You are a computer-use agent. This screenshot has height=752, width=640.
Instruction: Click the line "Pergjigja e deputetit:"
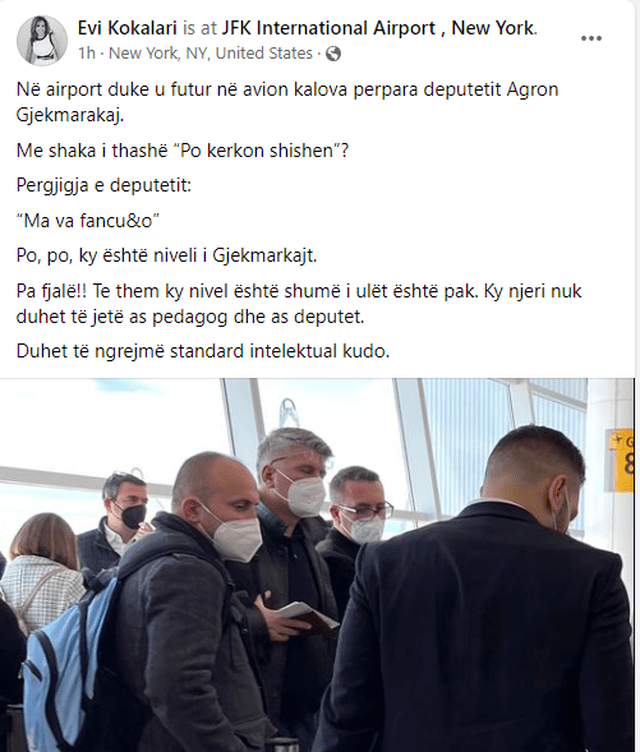coord(104,185)
